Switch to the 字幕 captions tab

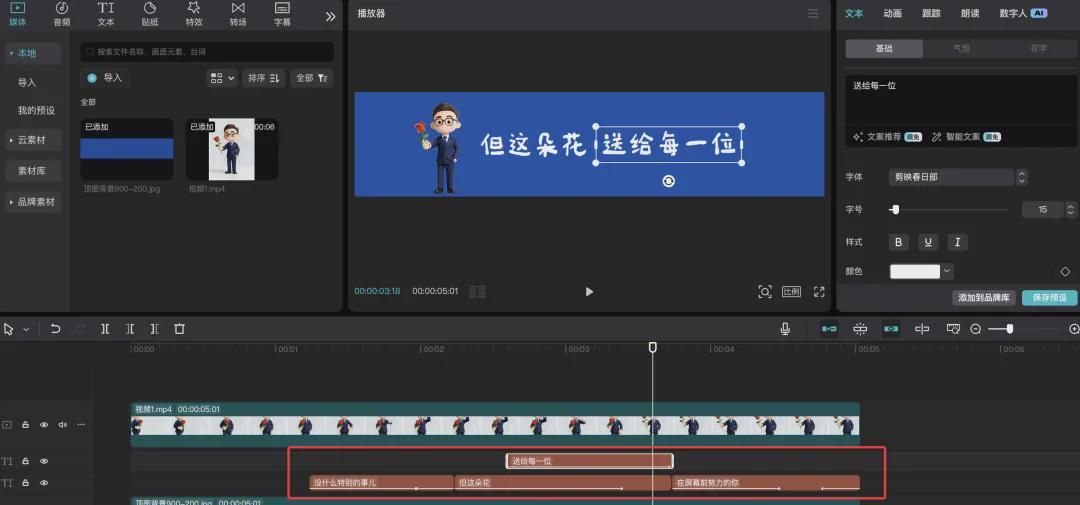point(282,14)
